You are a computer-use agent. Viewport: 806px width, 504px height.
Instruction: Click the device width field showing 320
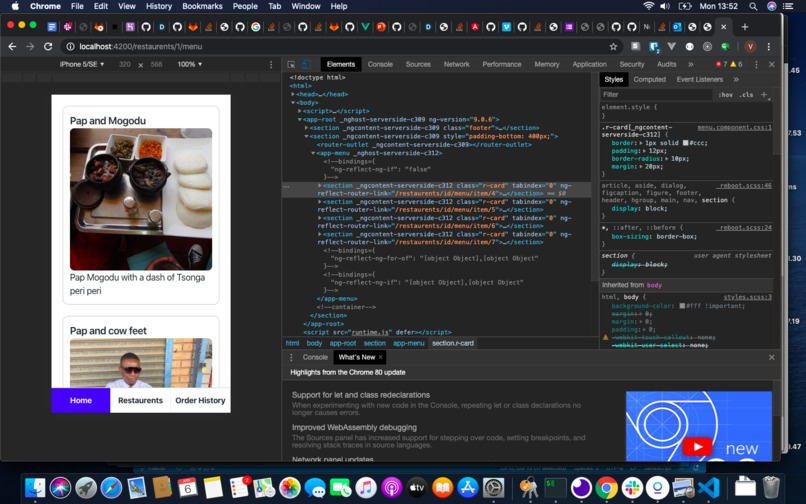click(124, 64)
